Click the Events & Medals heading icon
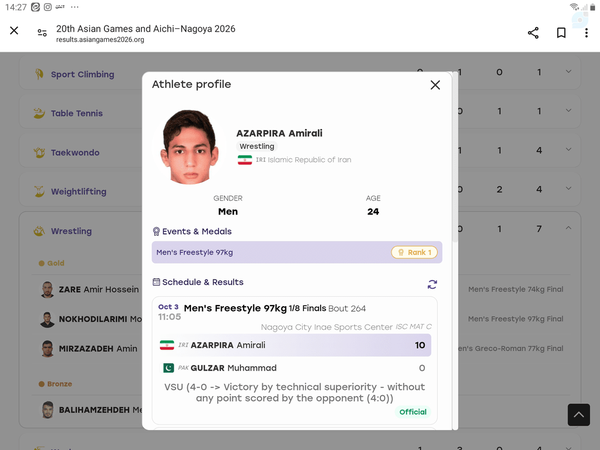 156,232
